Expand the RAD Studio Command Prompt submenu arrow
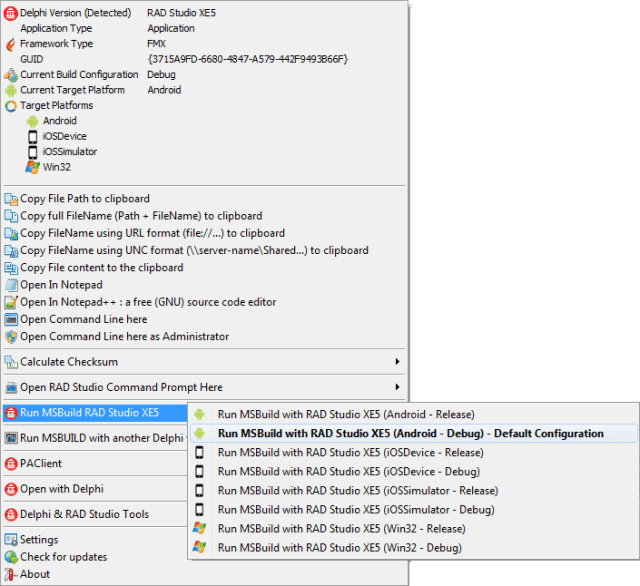 [397, 387]
